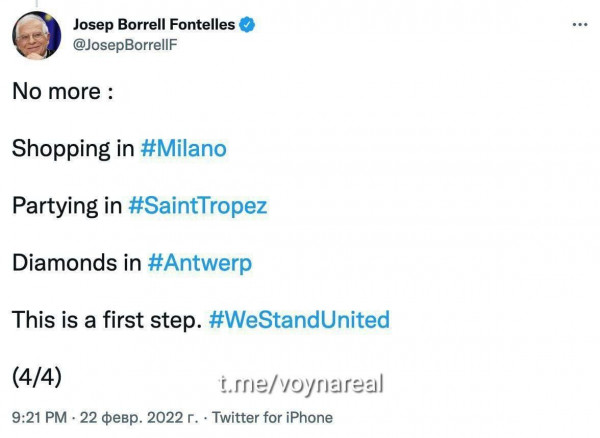Click Josep Borrell's profile avatar
Viewport: 600px width, 438px height.
click(36, 36)
